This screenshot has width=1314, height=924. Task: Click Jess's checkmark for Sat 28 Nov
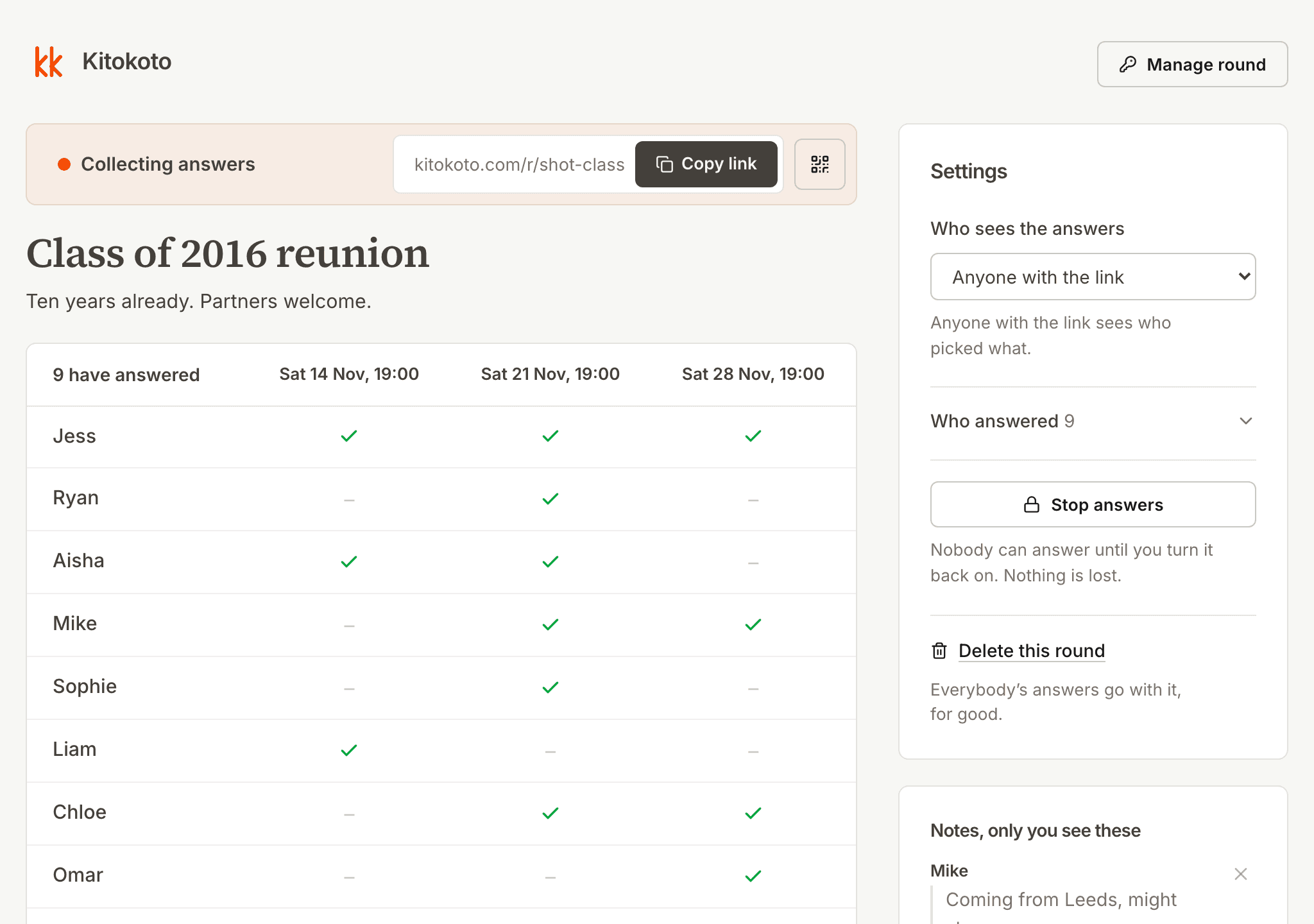(x=753, y=436)
